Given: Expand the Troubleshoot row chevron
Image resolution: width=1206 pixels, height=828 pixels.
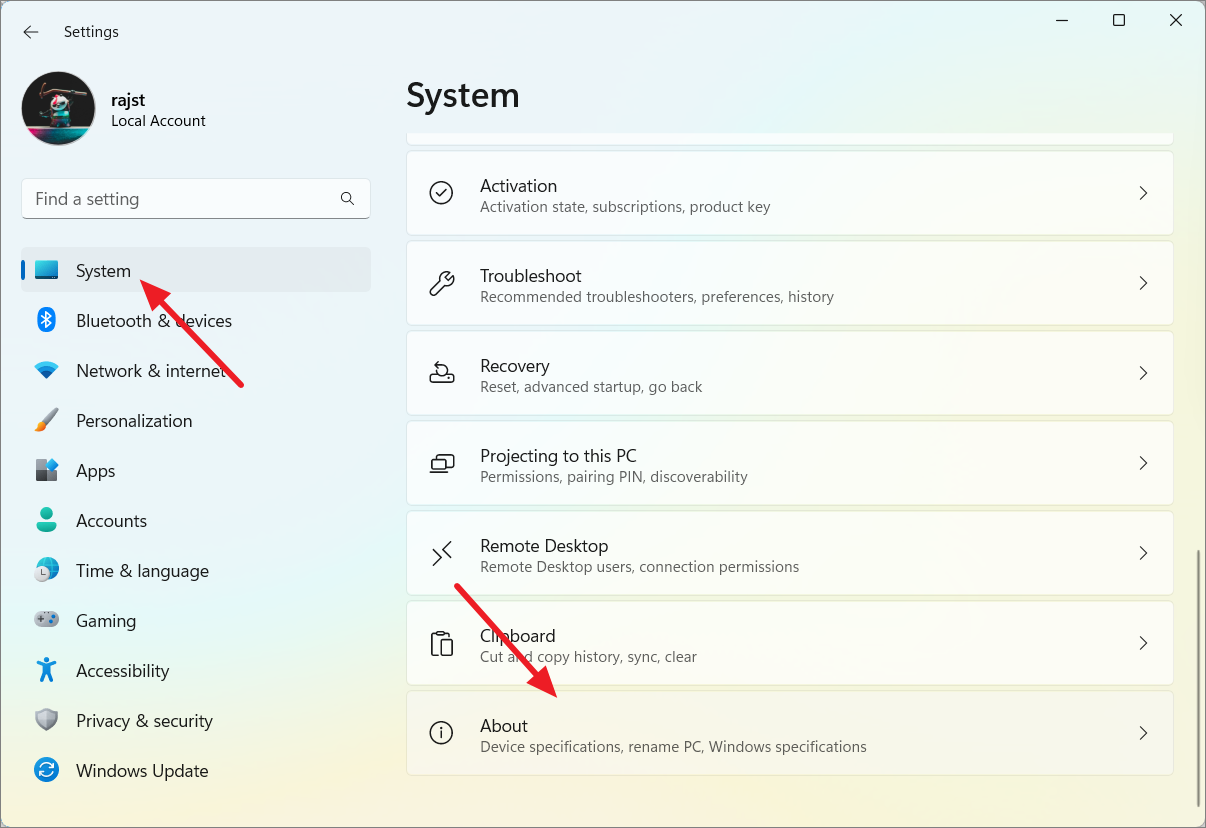Looking at the screenshot, I should pos(1143,283).
